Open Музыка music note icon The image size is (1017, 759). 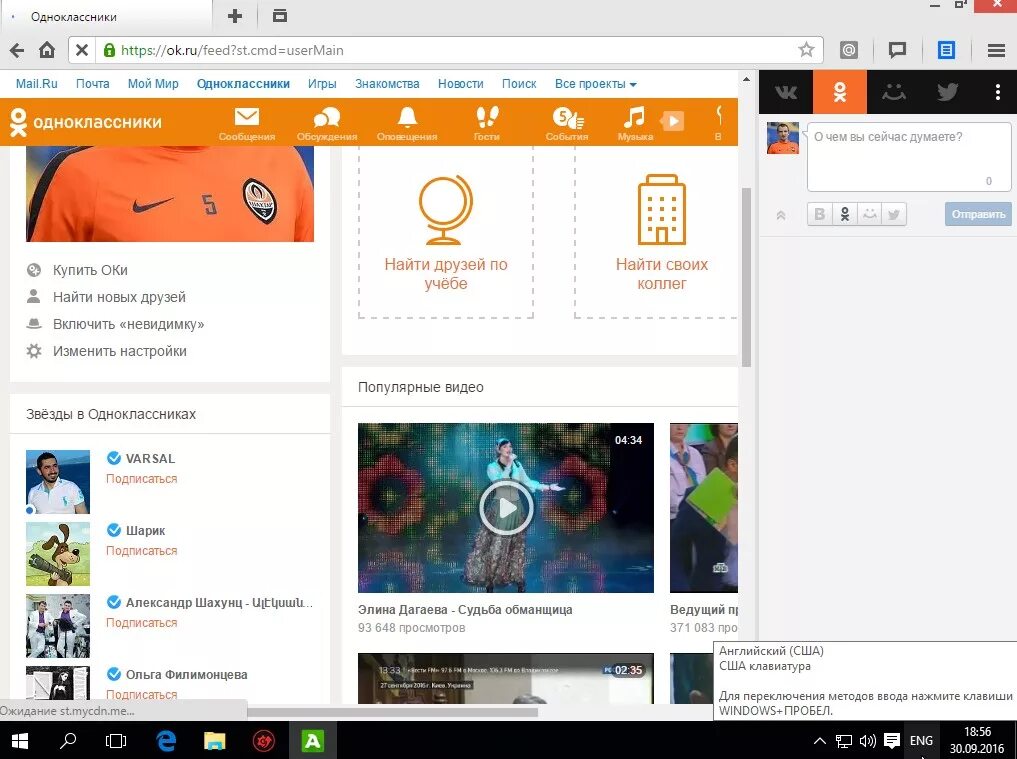635,123
